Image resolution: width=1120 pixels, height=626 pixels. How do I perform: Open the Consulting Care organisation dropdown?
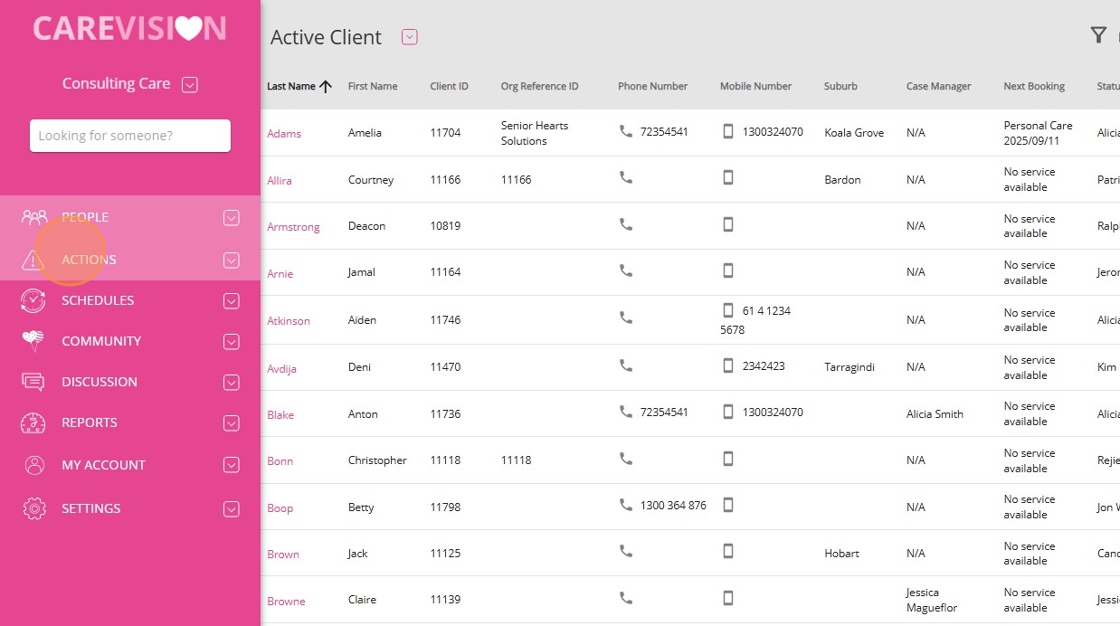click(190, 85)
